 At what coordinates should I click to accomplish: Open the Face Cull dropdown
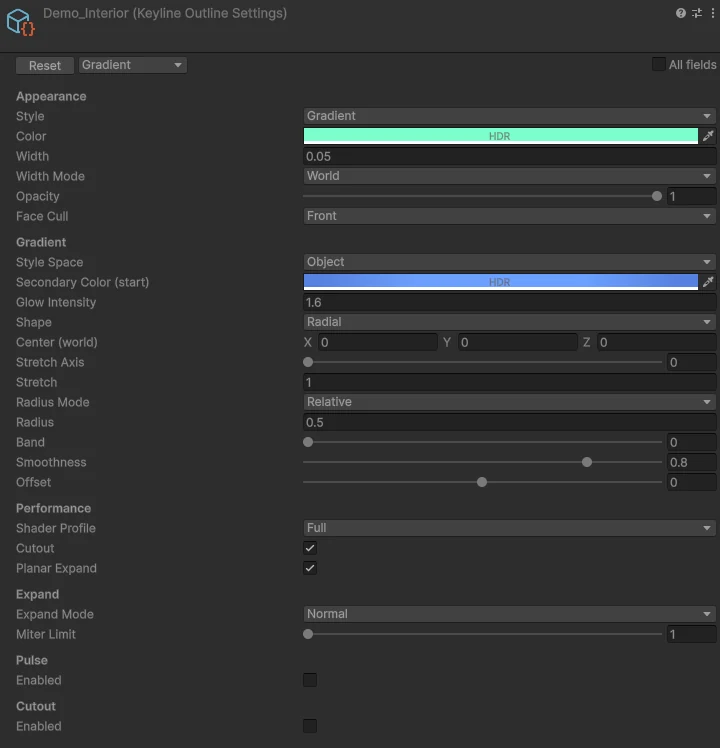[x=510, y=216]
